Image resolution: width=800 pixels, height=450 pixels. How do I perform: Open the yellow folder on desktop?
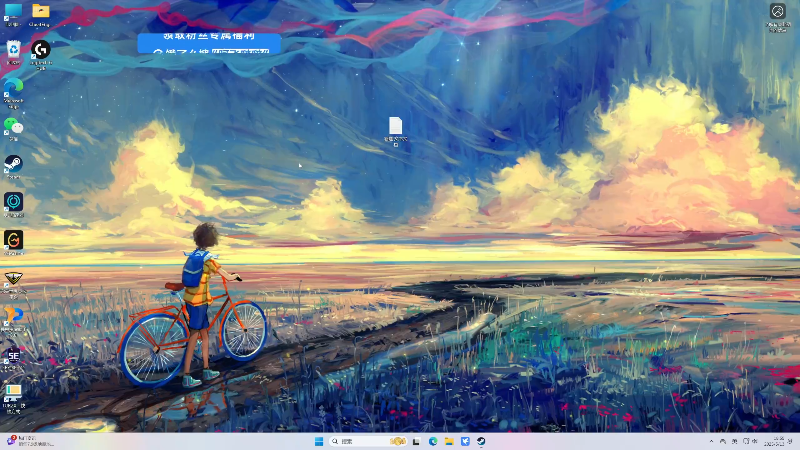tap(40, 14)
